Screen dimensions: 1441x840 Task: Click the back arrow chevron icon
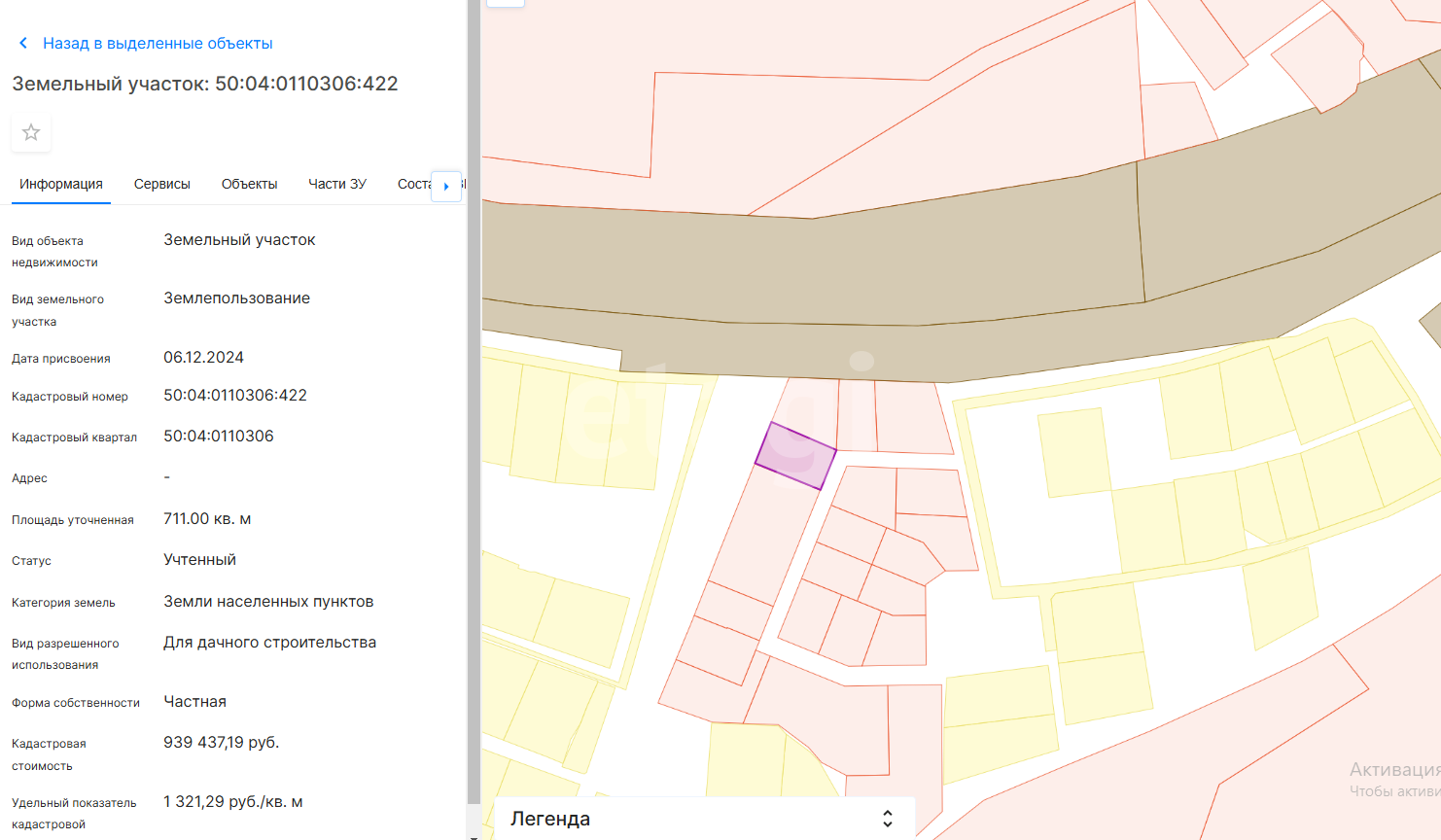coord(23,44)
